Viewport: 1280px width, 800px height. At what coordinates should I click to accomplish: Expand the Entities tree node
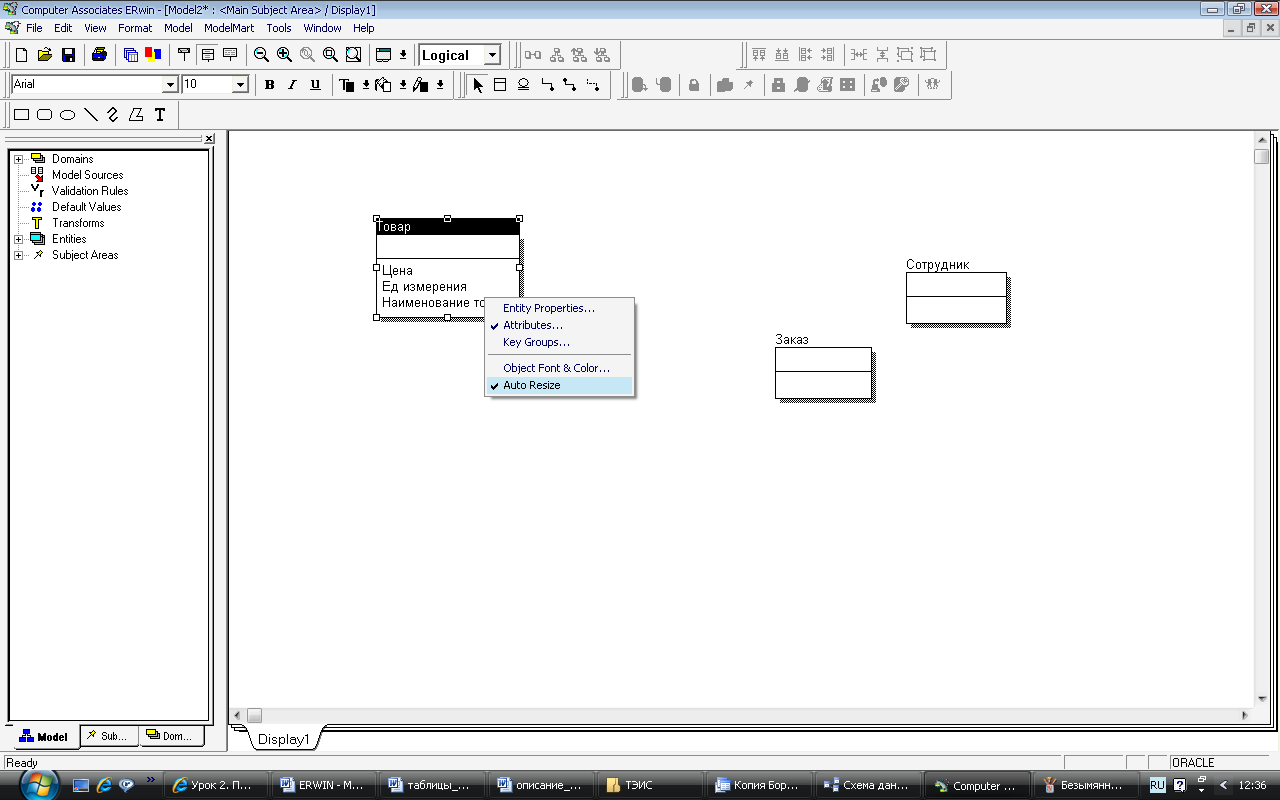pyautogui.click(x=18, y=239)
